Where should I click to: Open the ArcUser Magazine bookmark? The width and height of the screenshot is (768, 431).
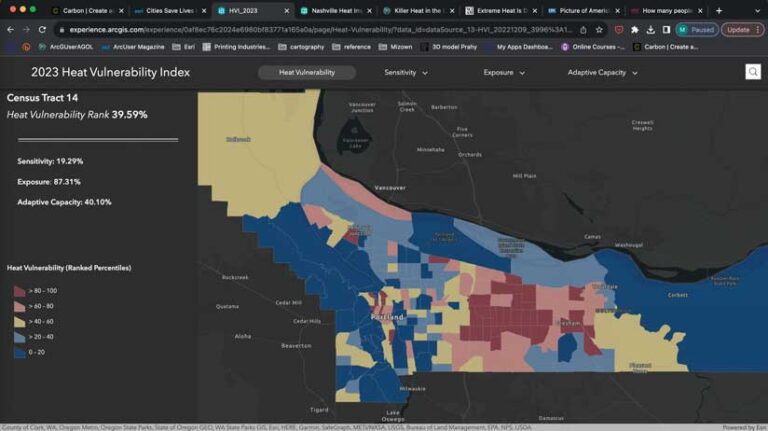[133, 47]
